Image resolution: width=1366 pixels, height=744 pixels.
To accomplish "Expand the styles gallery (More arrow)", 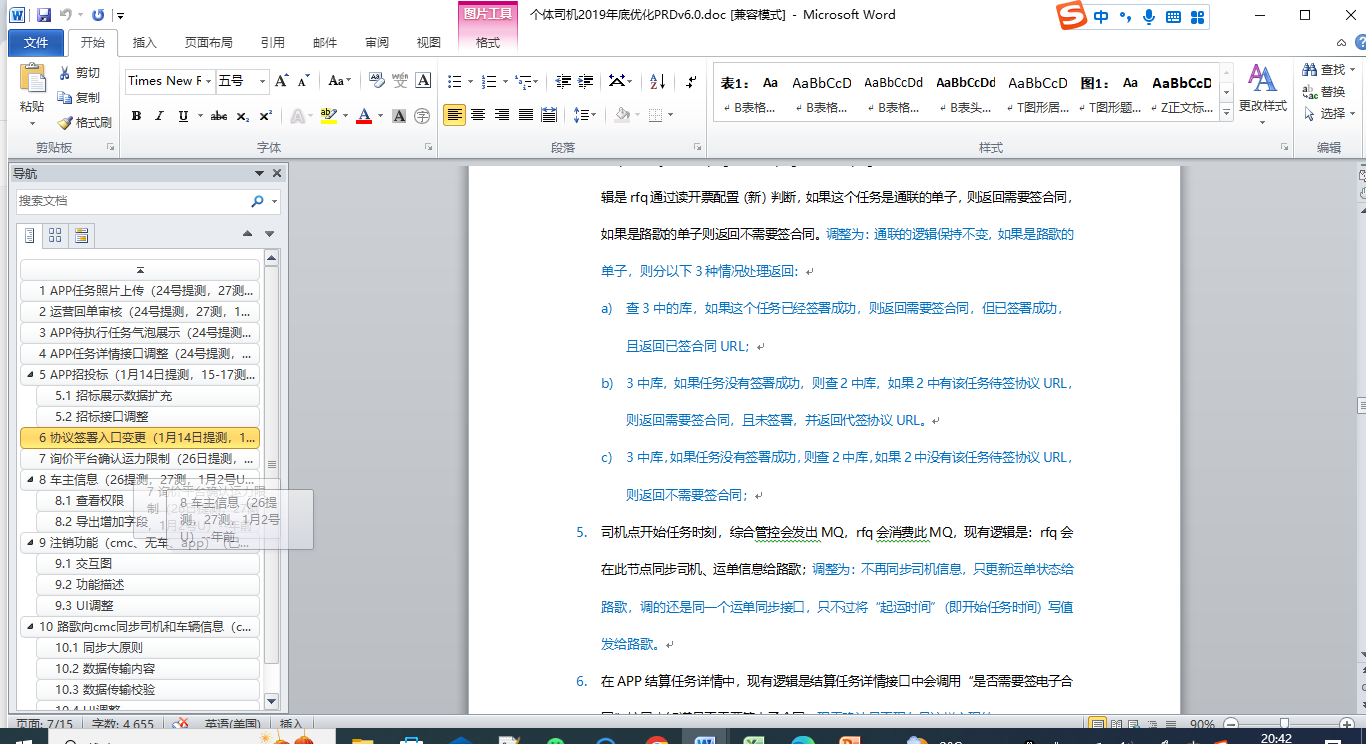I will pos(1227,113).
